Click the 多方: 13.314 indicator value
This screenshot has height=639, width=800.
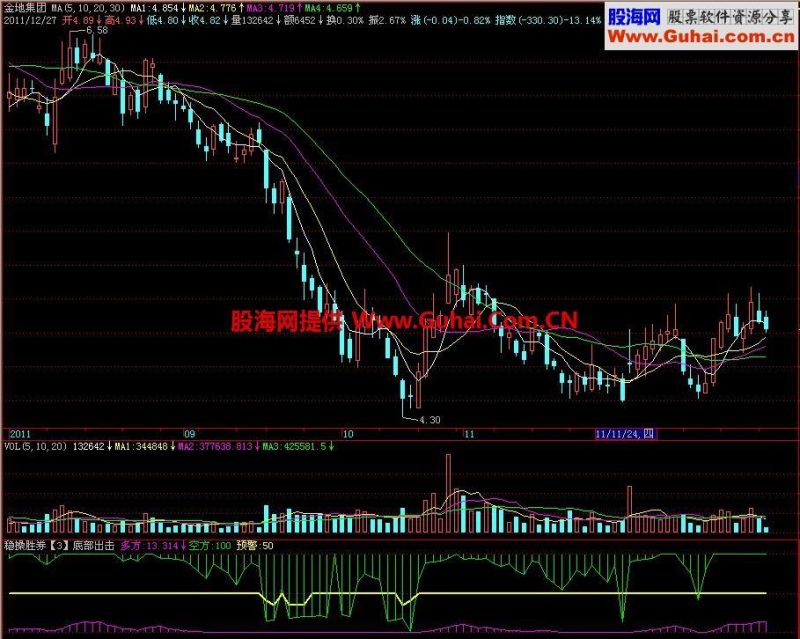coord(149,546)
